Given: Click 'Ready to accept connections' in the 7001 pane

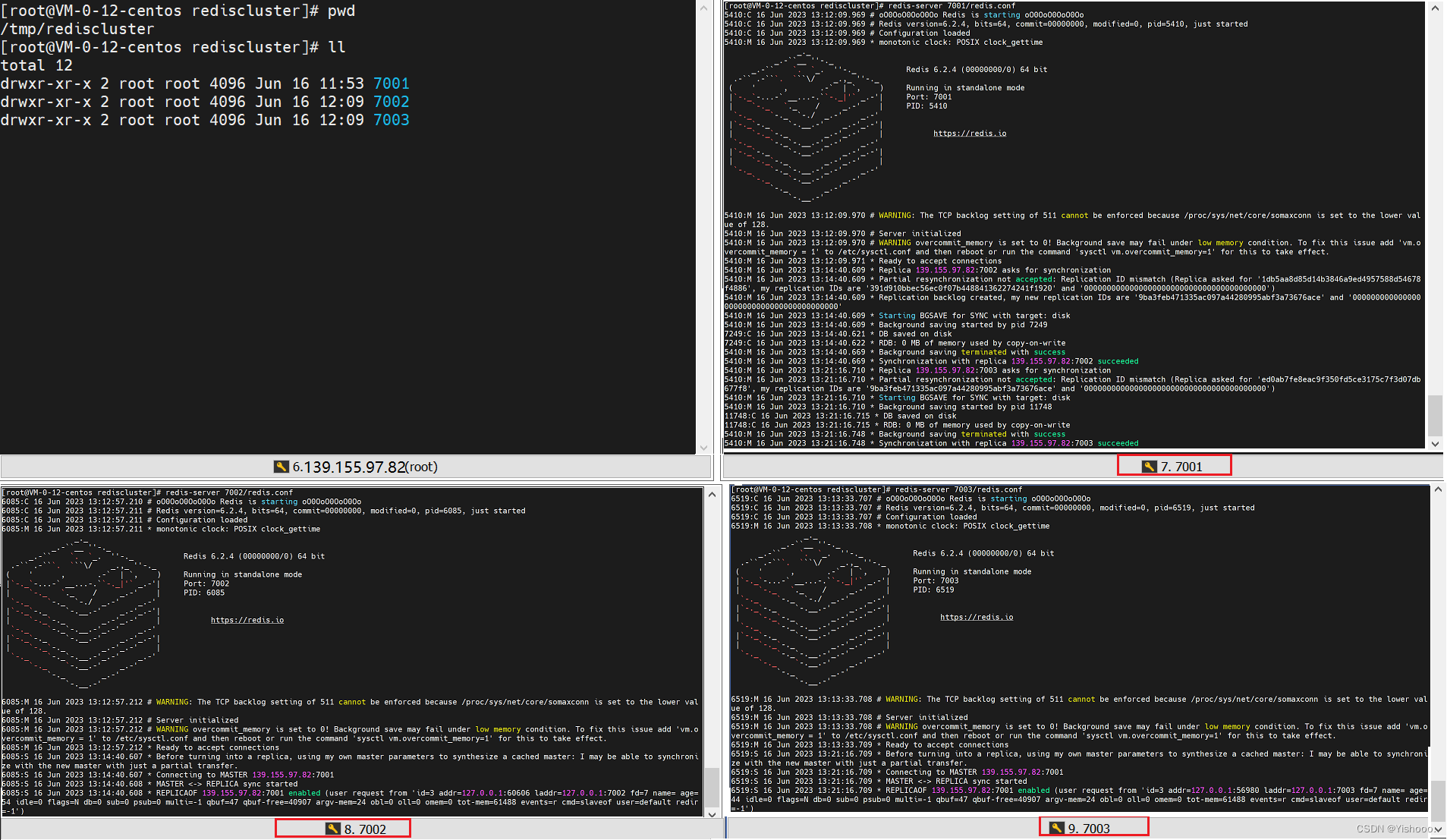Looking at the screenshot, I should tap(940, 261).
